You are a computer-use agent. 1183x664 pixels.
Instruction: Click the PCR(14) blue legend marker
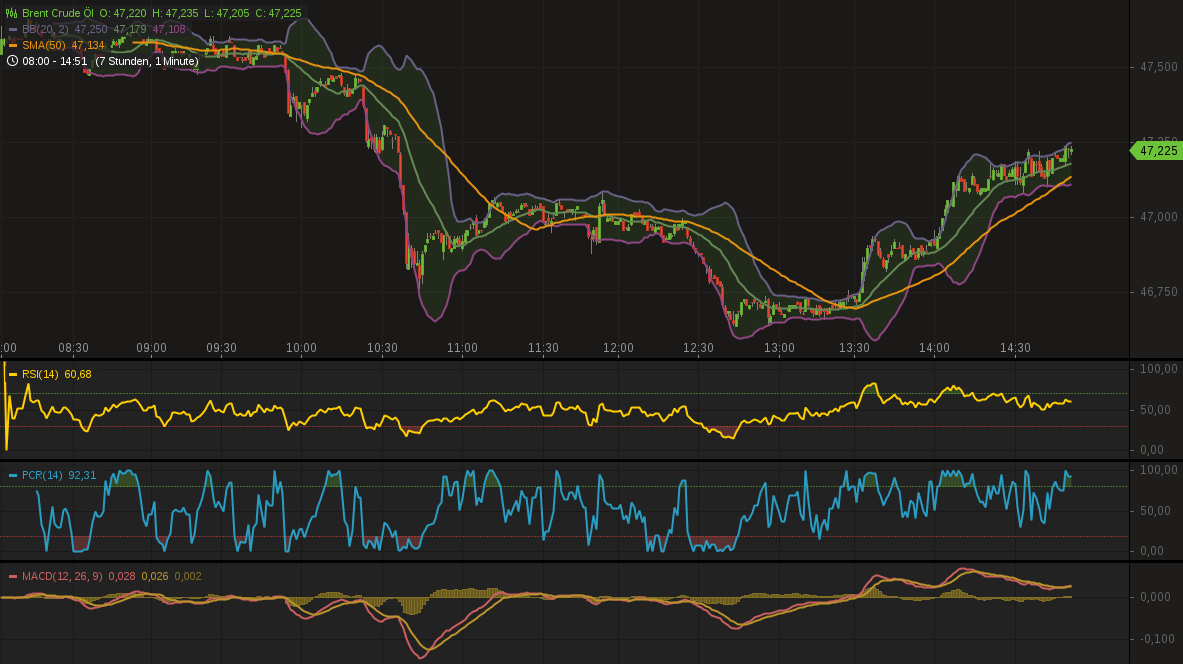14,476
